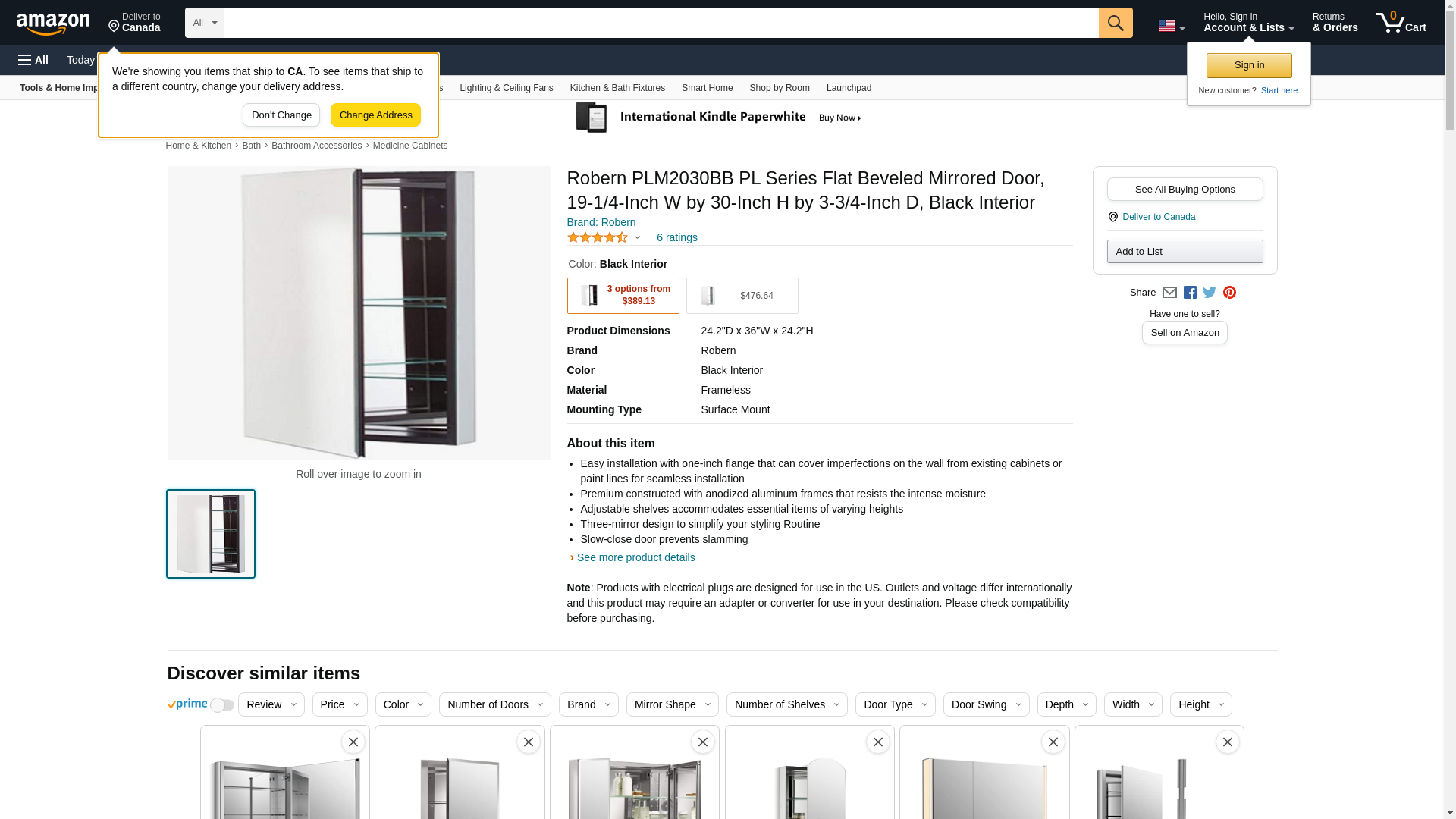Click the Change Address button
1456x819 pixels.
[x=375, y=115]
